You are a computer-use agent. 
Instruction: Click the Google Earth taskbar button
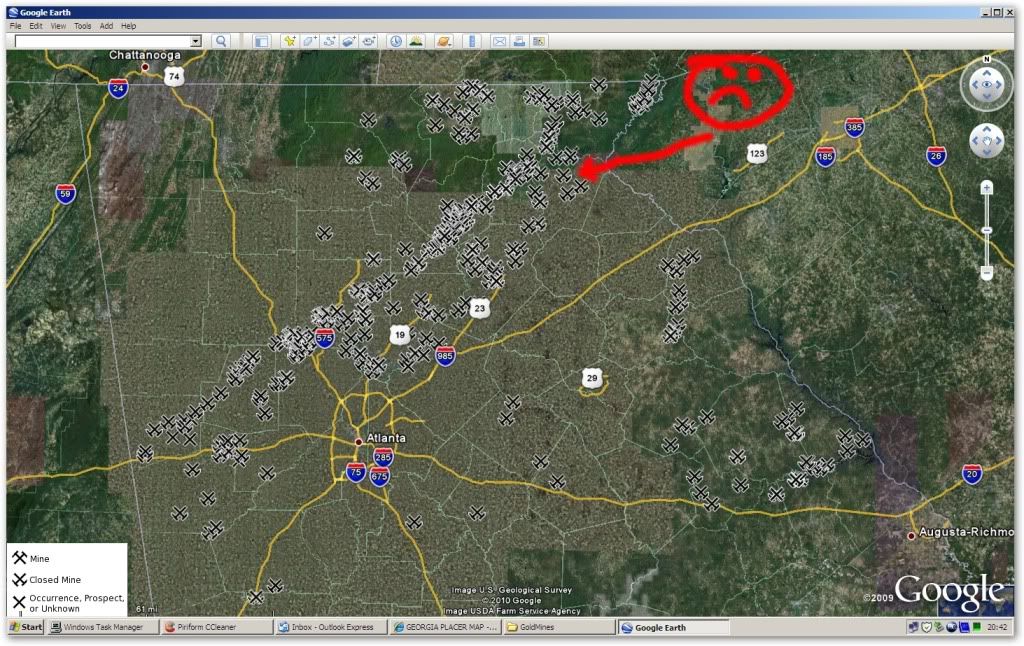[x=673, y=627]
